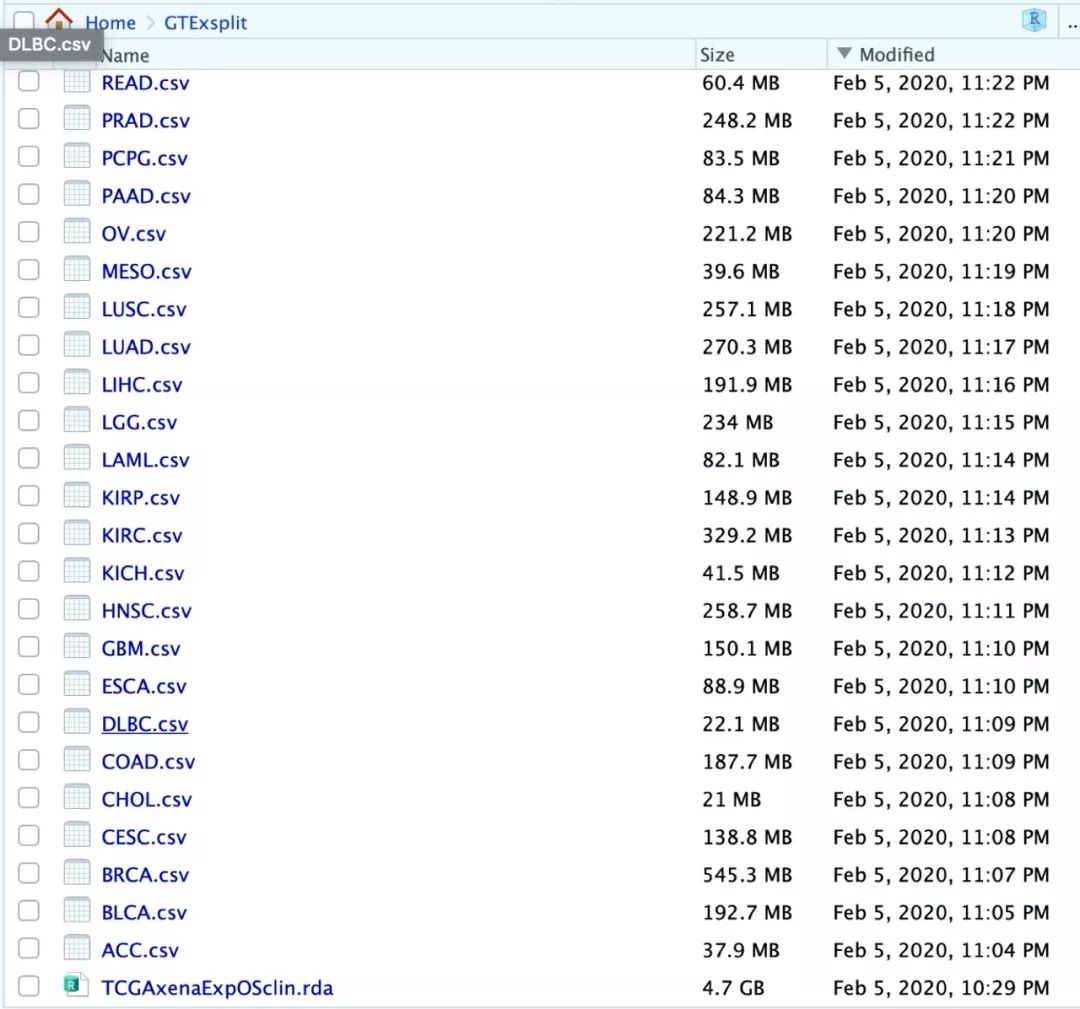Click the Feb 5, 2020, 10:29 PM date

(942, 988)
